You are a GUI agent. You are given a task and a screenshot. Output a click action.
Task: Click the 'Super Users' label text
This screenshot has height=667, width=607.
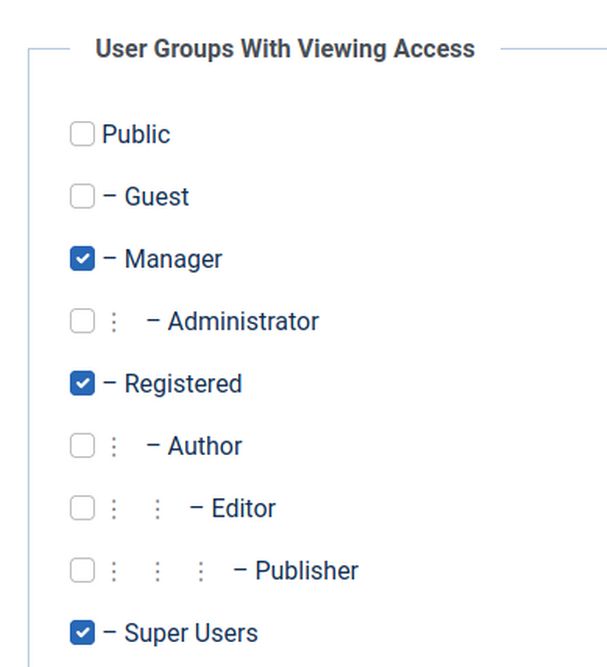click(x=191, y=633)
